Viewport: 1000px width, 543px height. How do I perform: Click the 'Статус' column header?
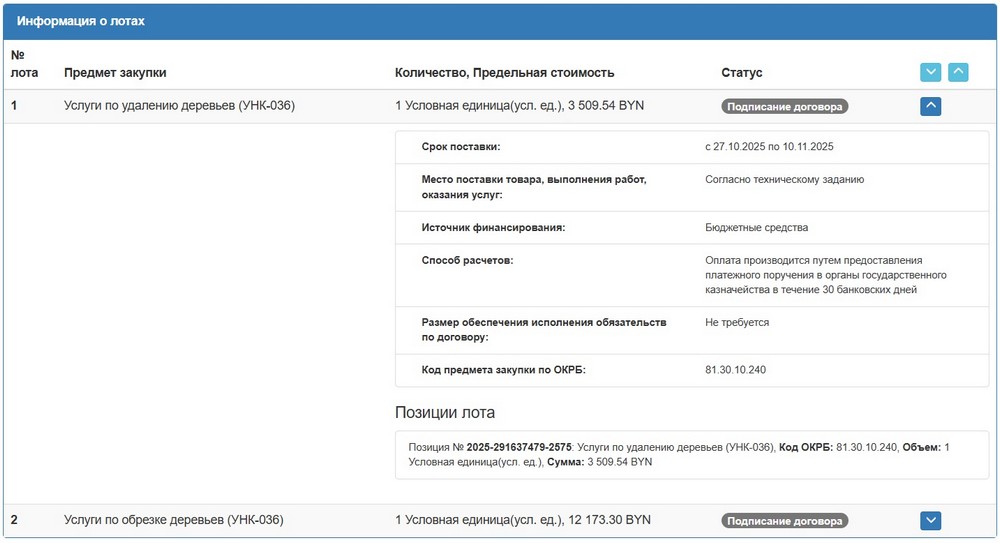[741, 73]
